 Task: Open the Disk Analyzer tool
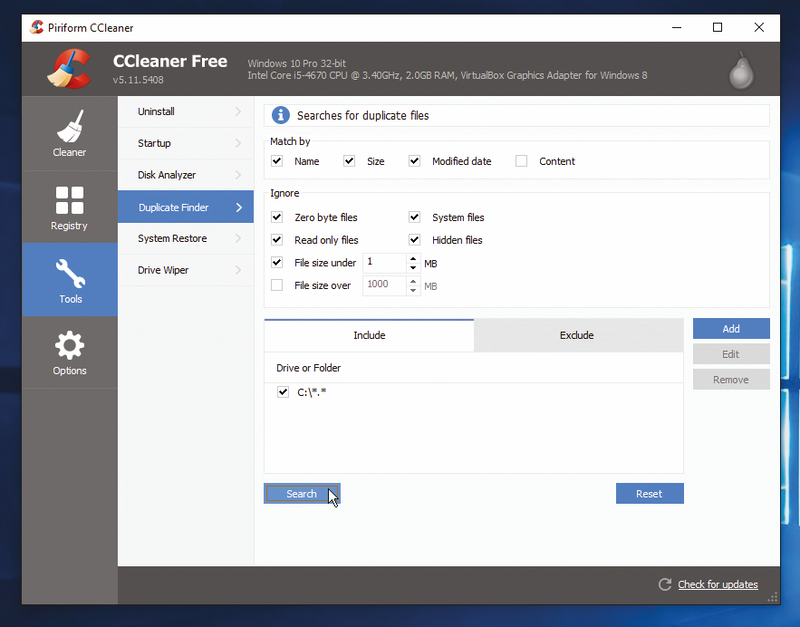[x=186, y=175]
